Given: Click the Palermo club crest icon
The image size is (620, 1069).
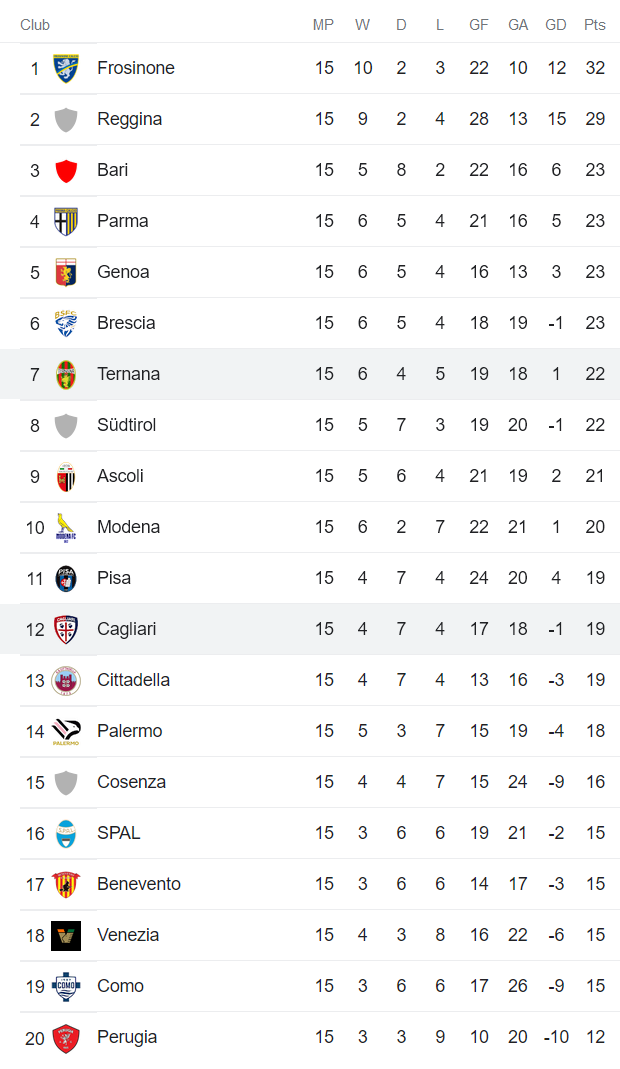Looking at the screenshot, I should click(x=66, y=731).
